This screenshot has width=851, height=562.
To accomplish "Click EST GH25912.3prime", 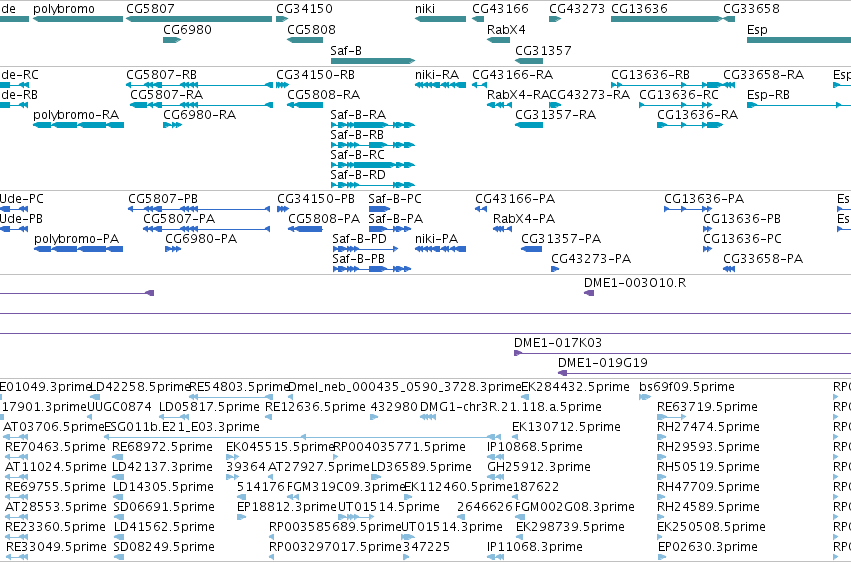I will point(539,467).
